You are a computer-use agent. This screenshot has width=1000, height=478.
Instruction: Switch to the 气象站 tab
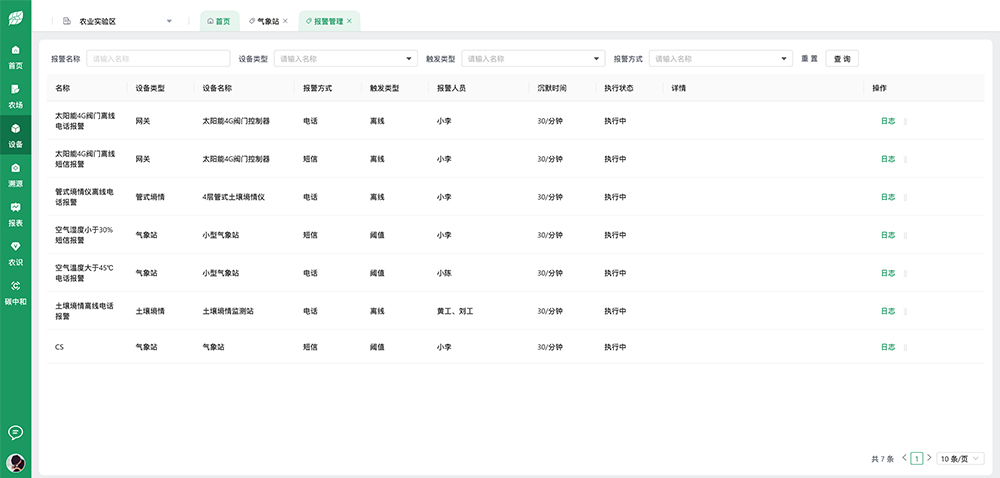(x=267, y=21)
